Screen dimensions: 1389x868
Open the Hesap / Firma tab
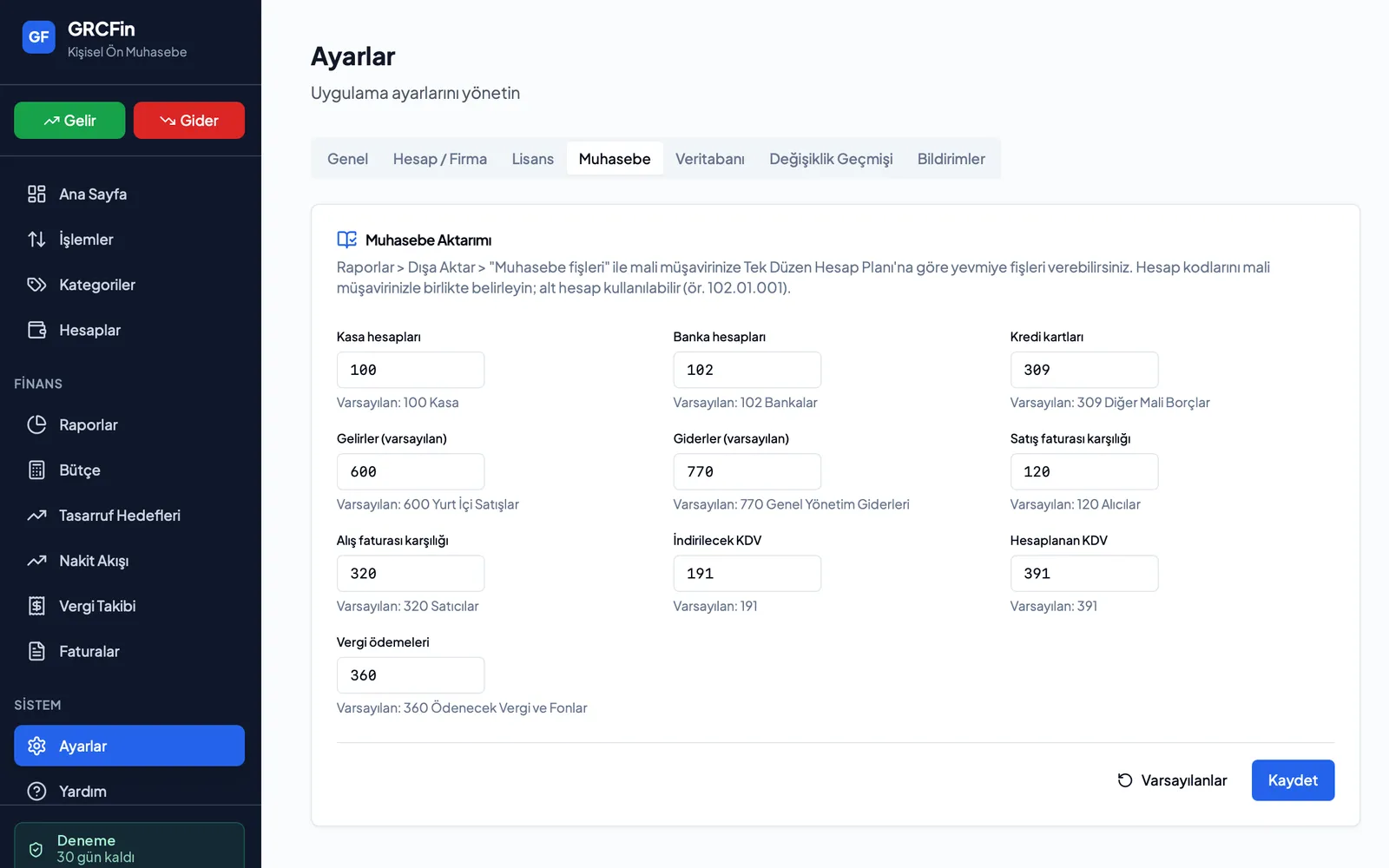(x=440, y=159)
